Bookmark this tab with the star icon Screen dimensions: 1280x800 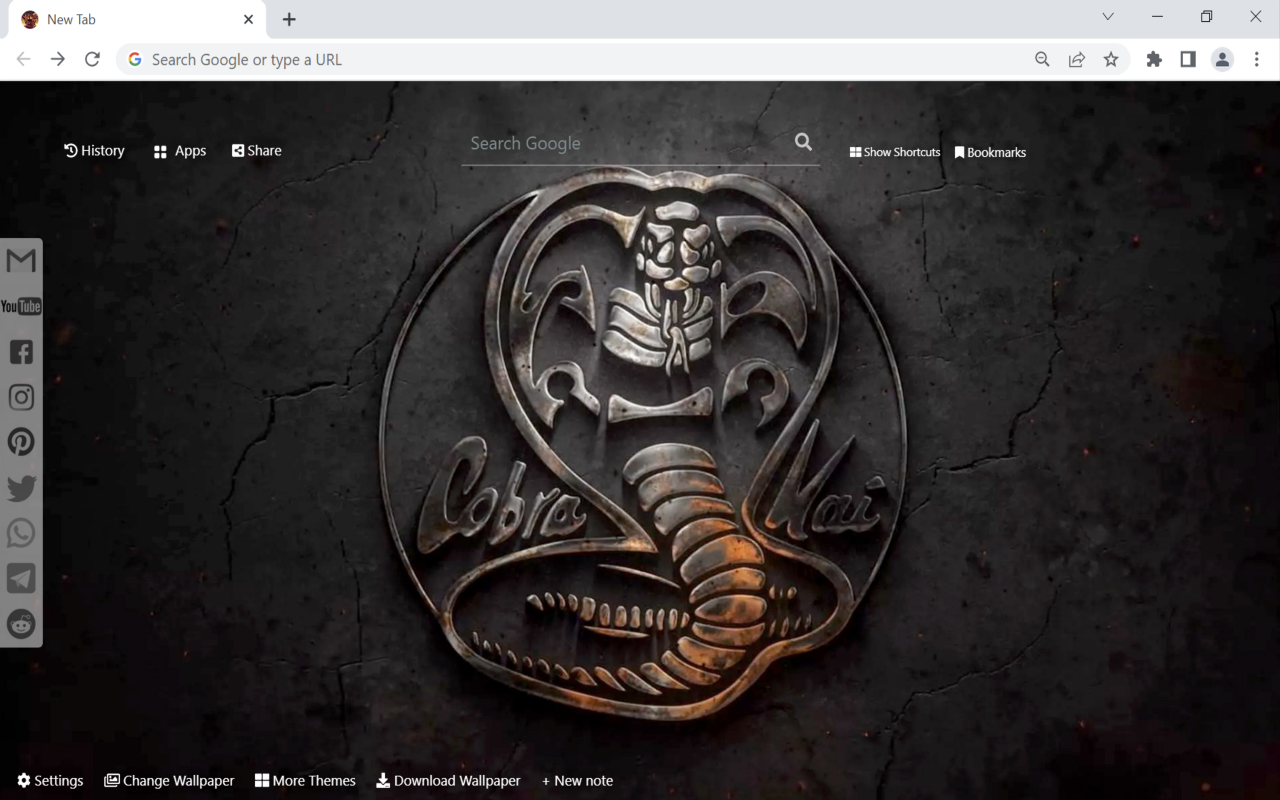pyautogui.click(x=1111, y=60)
